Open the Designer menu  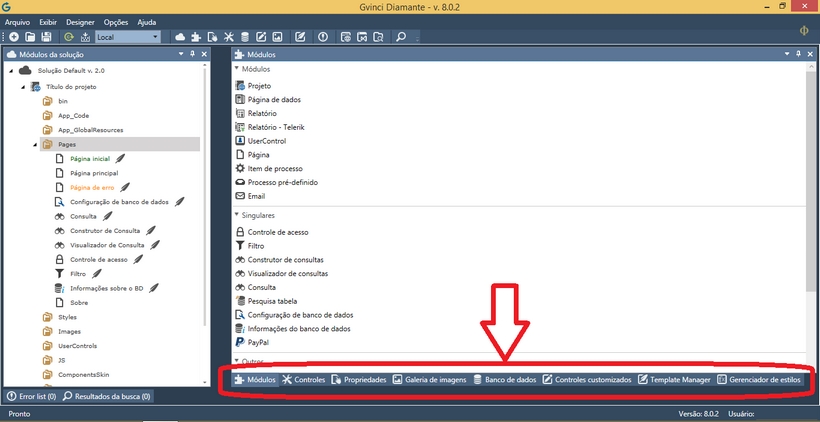coord(80,21)
